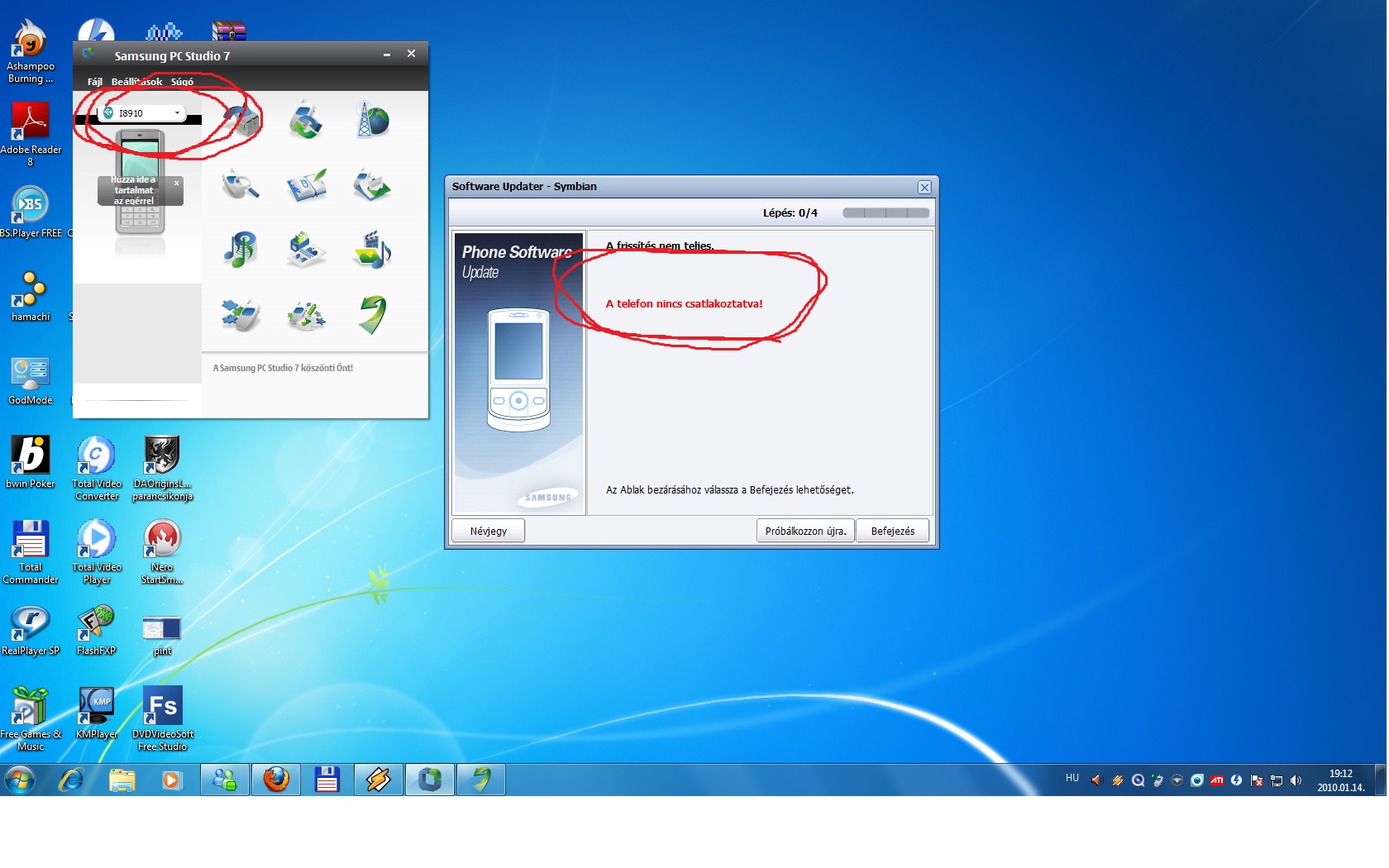Open the radio tower and globe internet icon

click(x=372, y=120)
